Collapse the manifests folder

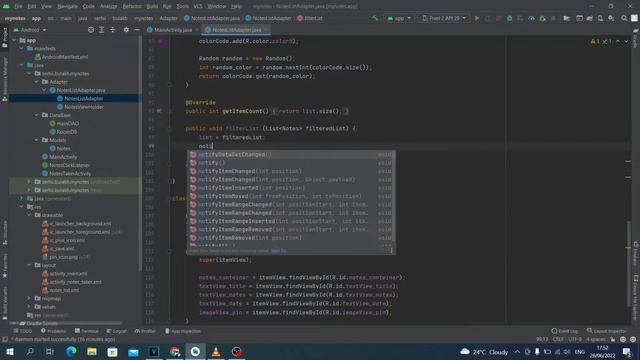[22, 49]
